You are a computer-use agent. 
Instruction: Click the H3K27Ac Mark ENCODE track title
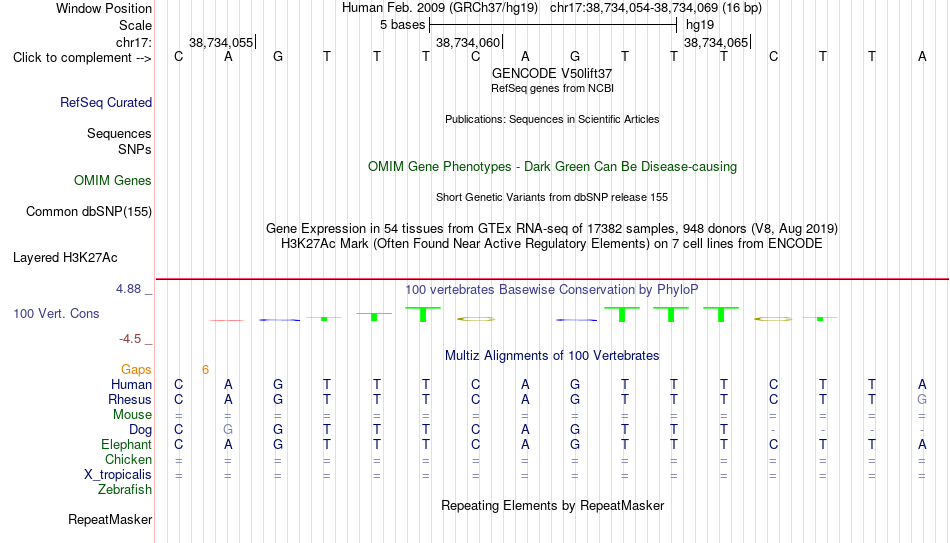point(552,244)
